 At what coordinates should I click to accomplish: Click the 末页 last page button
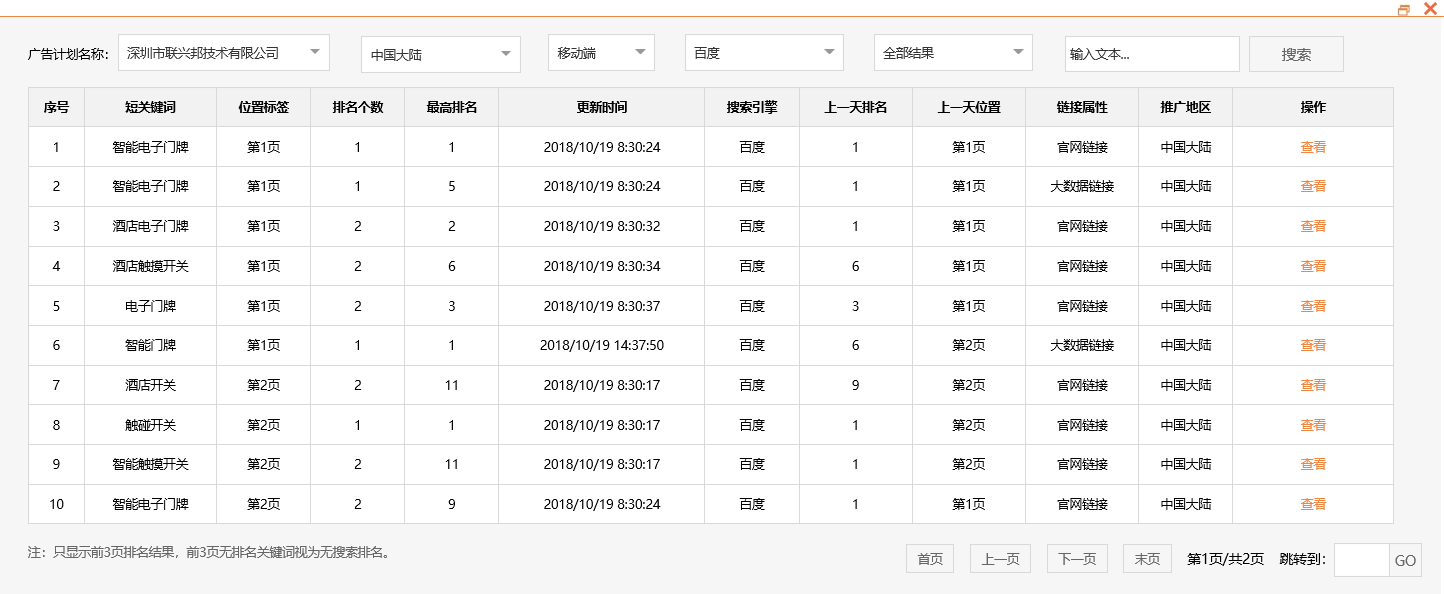point(1146,558)
